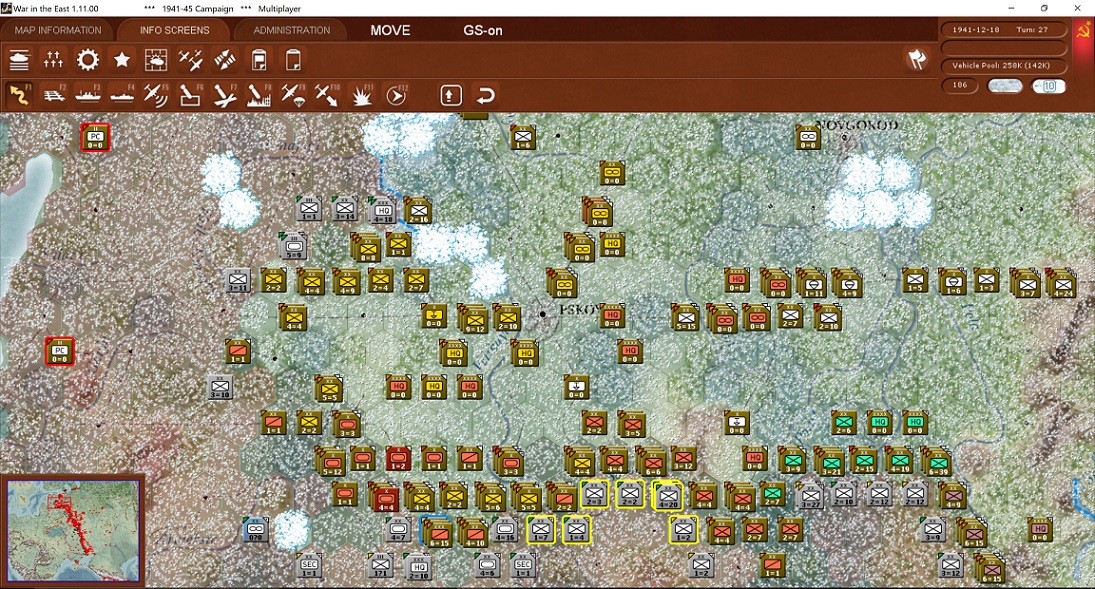Click the Pskov city hex
This screenshot has width=1095, height=589.
(543, 314)
